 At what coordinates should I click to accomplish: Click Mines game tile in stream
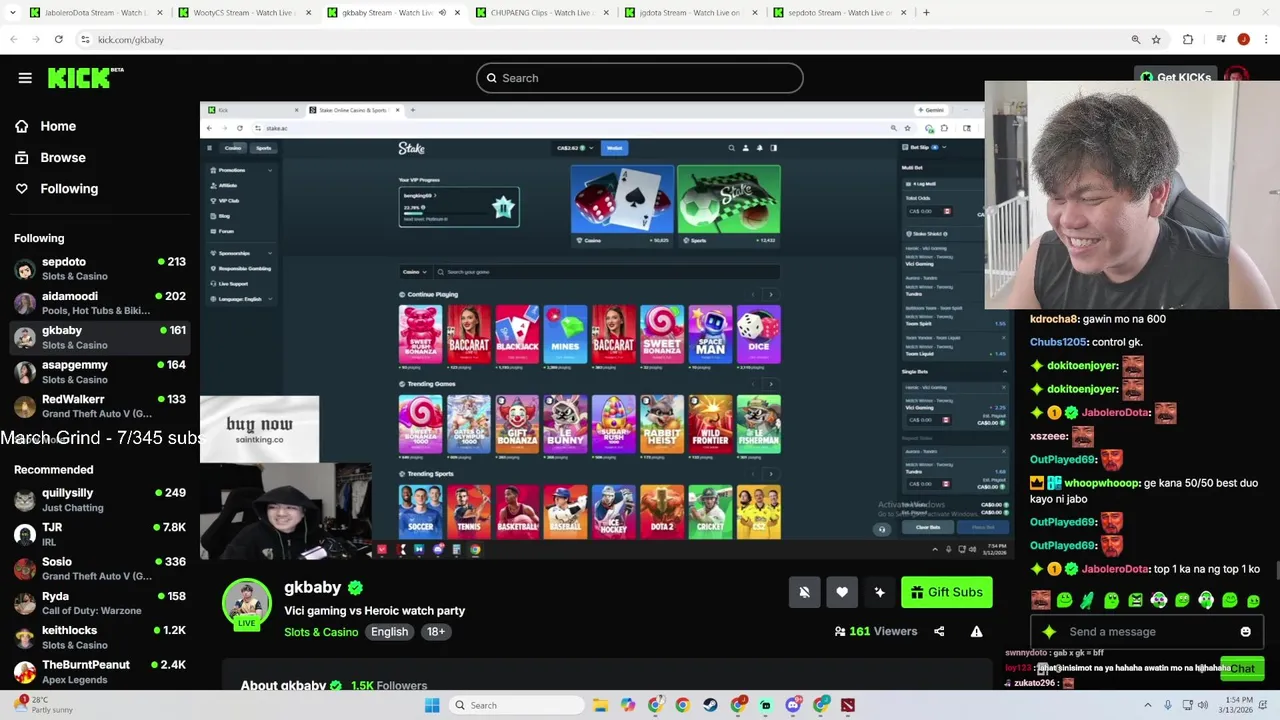565,334
